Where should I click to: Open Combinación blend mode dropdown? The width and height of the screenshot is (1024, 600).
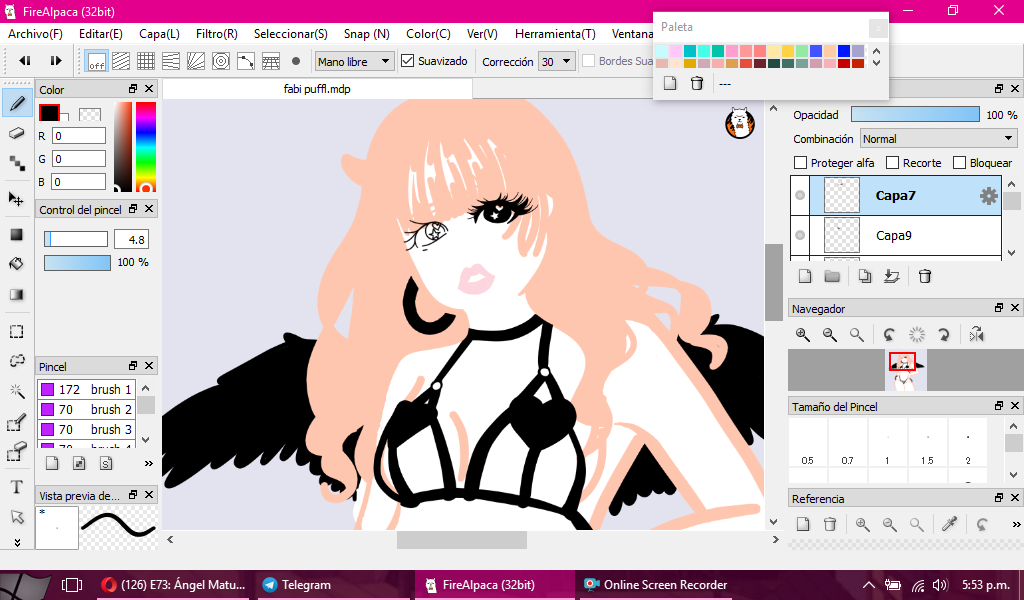(x=938, y=138)
